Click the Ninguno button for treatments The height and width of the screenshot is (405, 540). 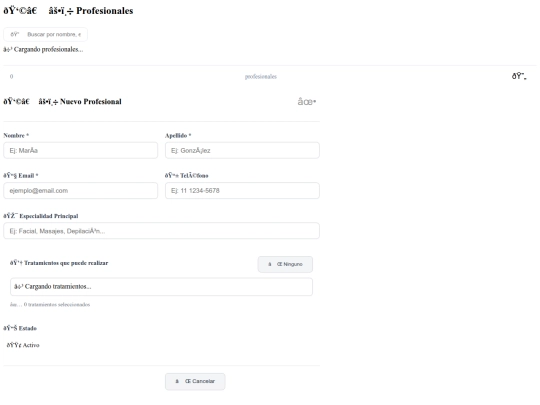[x=285, y=264]
